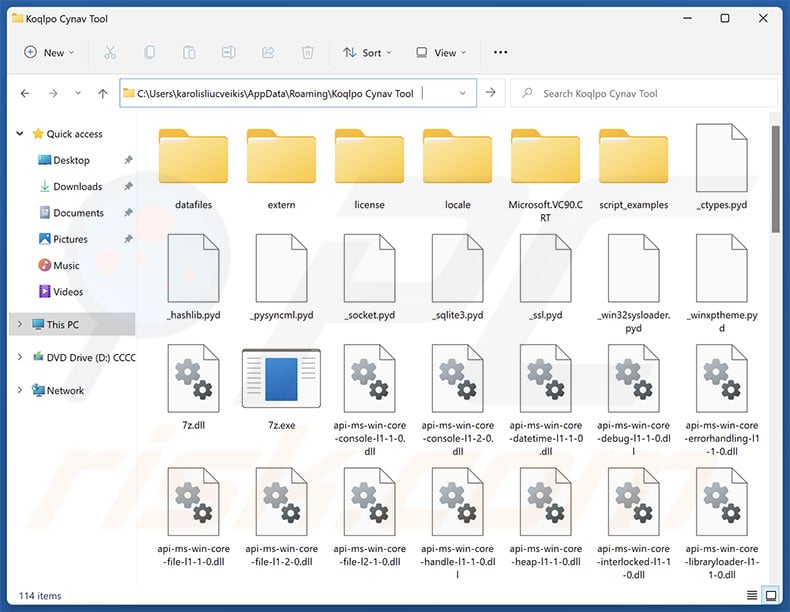This screenshot has width=790, height=612.
Task: Select the script_examples folder
Action: click(633, 169)
